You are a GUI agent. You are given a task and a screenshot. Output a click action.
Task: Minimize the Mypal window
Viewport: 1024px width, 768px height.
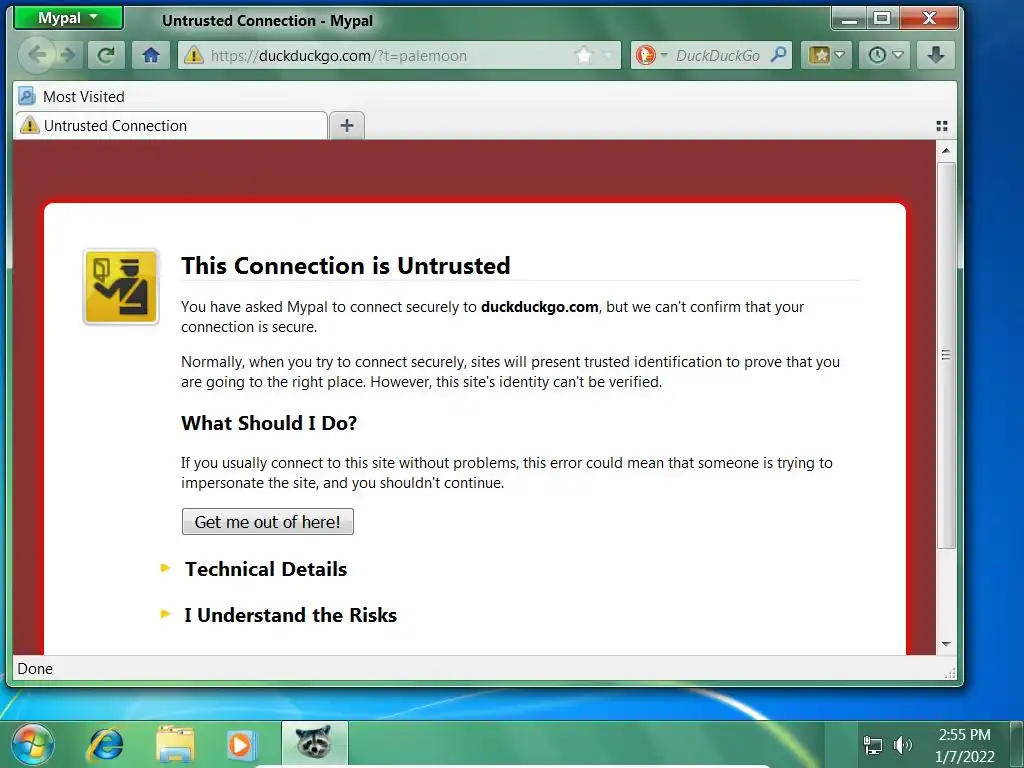point(849,18)
